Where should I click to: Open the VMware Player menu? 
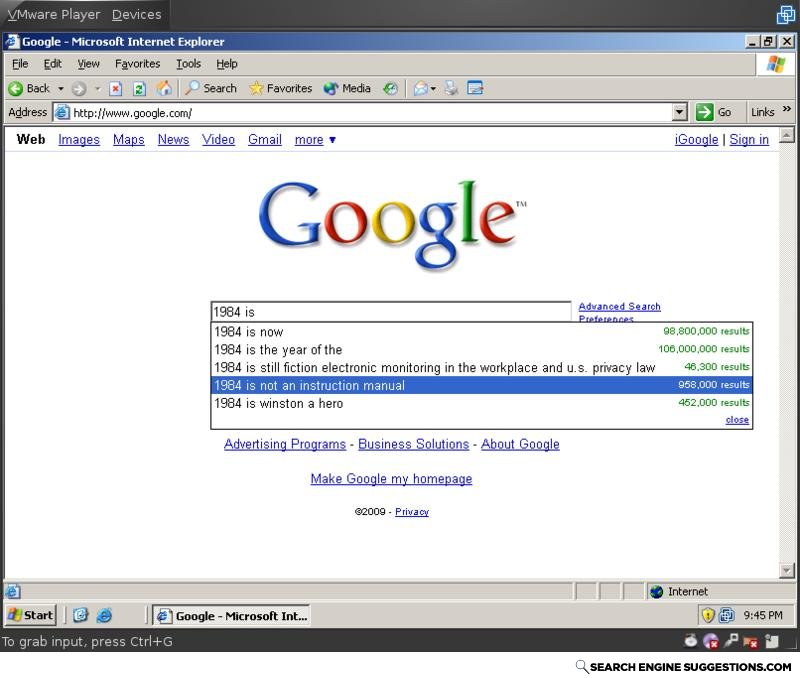click(x=54, y=15)
